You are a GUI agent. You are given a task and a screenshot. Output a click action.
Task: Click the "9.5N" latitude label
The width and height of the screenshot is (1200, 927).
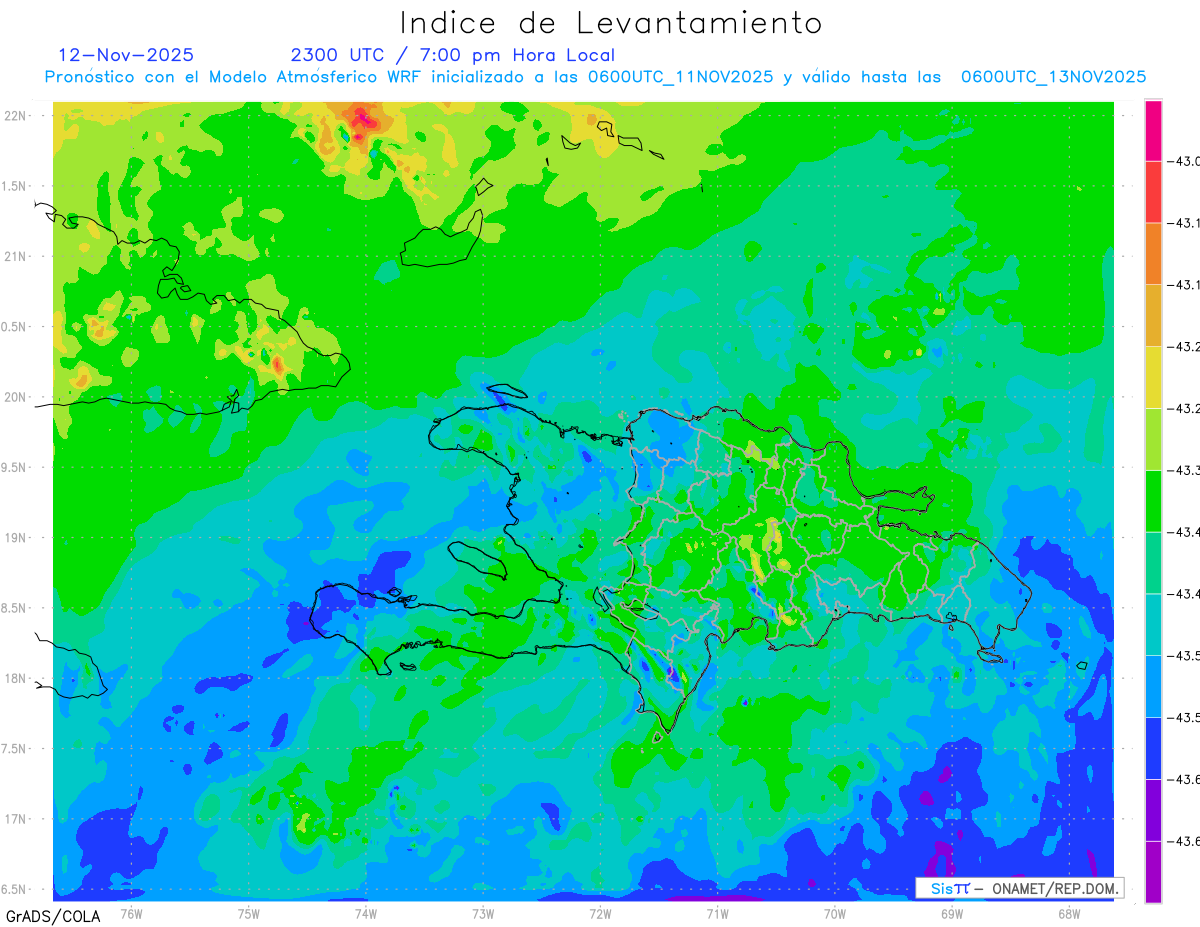click(x=14, y=467)
